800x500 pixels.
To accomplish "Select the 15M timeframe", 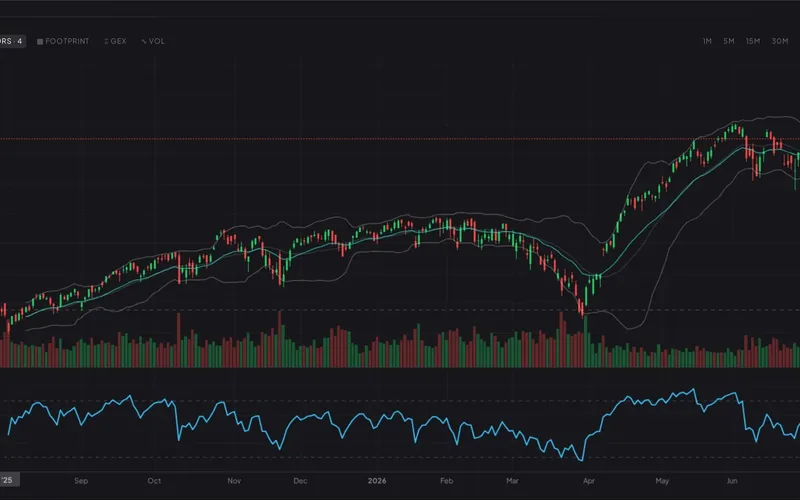I will [753, 41].
